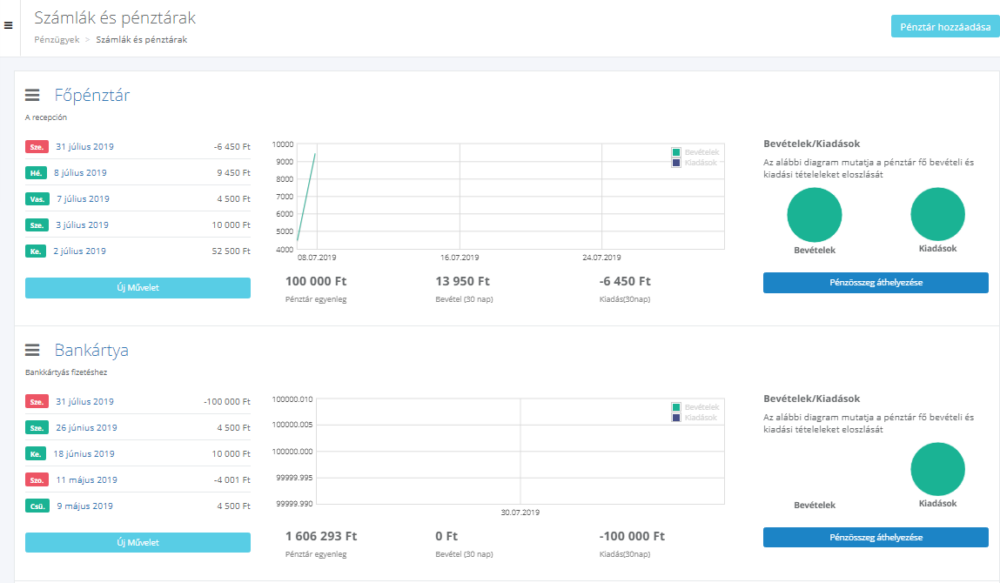
Task: Click the green Vas. badge for 7 július
Action: coord(37,198)
